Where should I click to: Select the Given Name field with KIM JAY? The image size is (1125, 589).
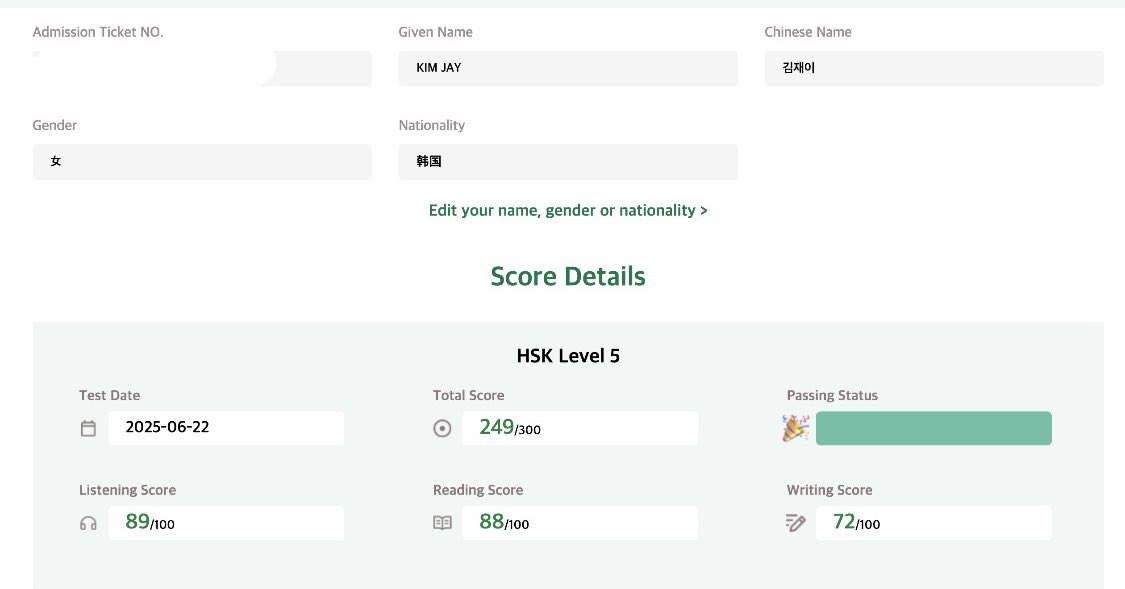point(568,68)
